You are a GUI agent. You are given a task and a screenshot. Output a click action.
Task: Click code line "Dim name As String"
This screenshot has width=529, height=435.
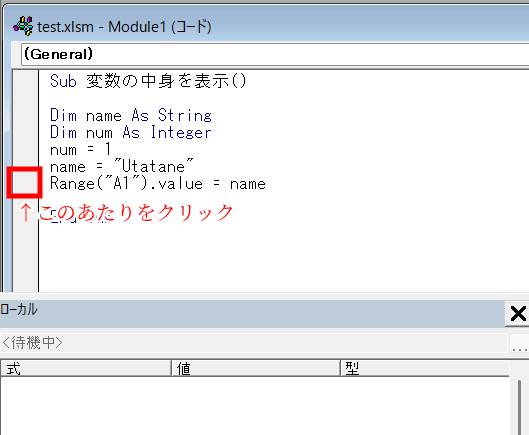[x=131, y=115]
